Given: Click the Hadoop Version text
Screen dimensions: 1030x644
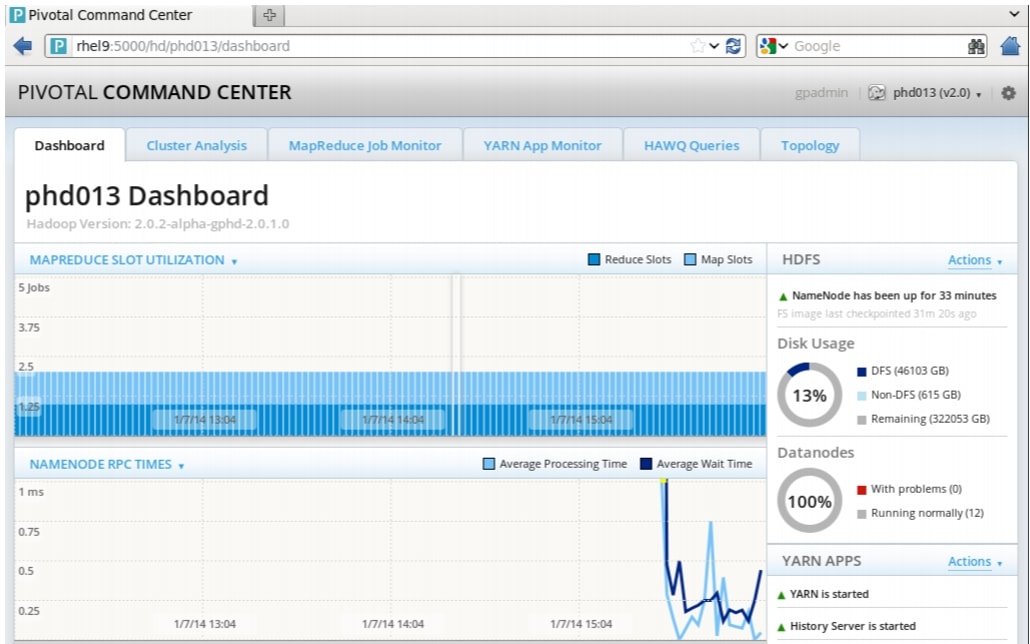Looking at the screenshot, I should 158,224.
